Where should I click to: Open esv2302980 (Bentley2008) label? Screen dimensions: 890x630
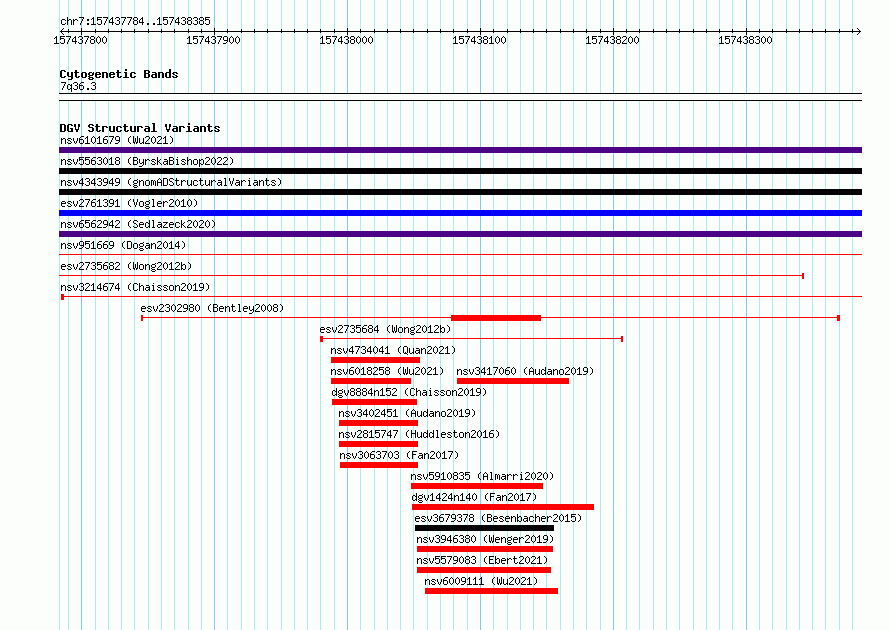tap(212, 308)
